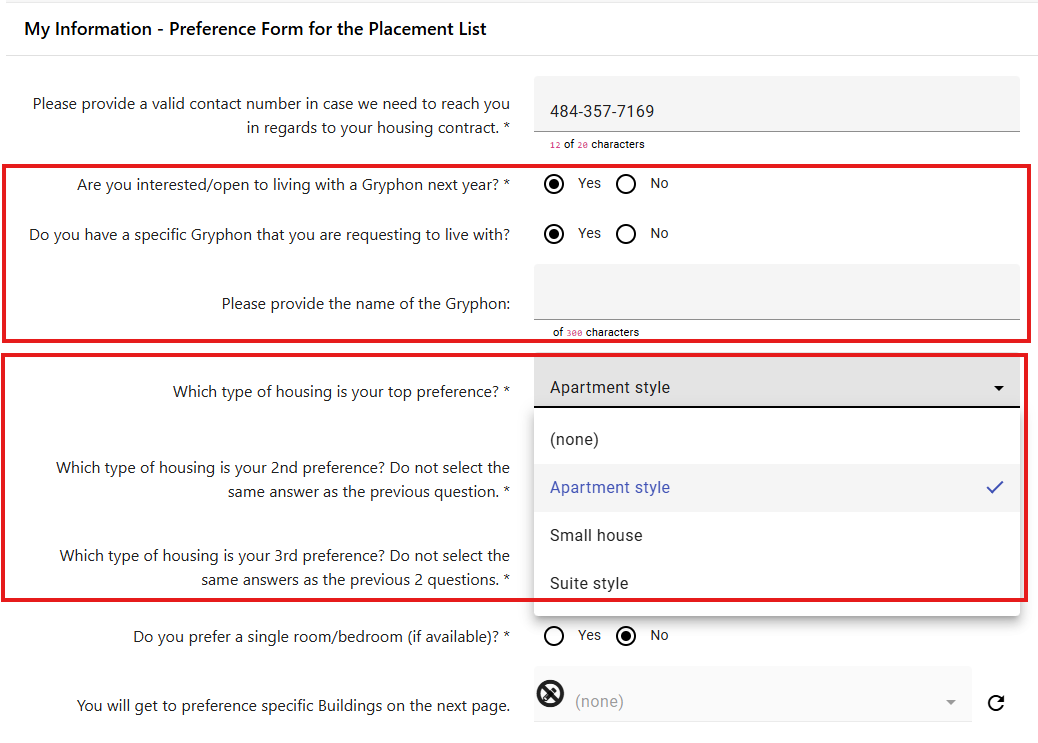This screenshot has height=743, width=1038.
Task: Choose No for preferring a single room
Action: pyautogui.click(x=626, y=636)
